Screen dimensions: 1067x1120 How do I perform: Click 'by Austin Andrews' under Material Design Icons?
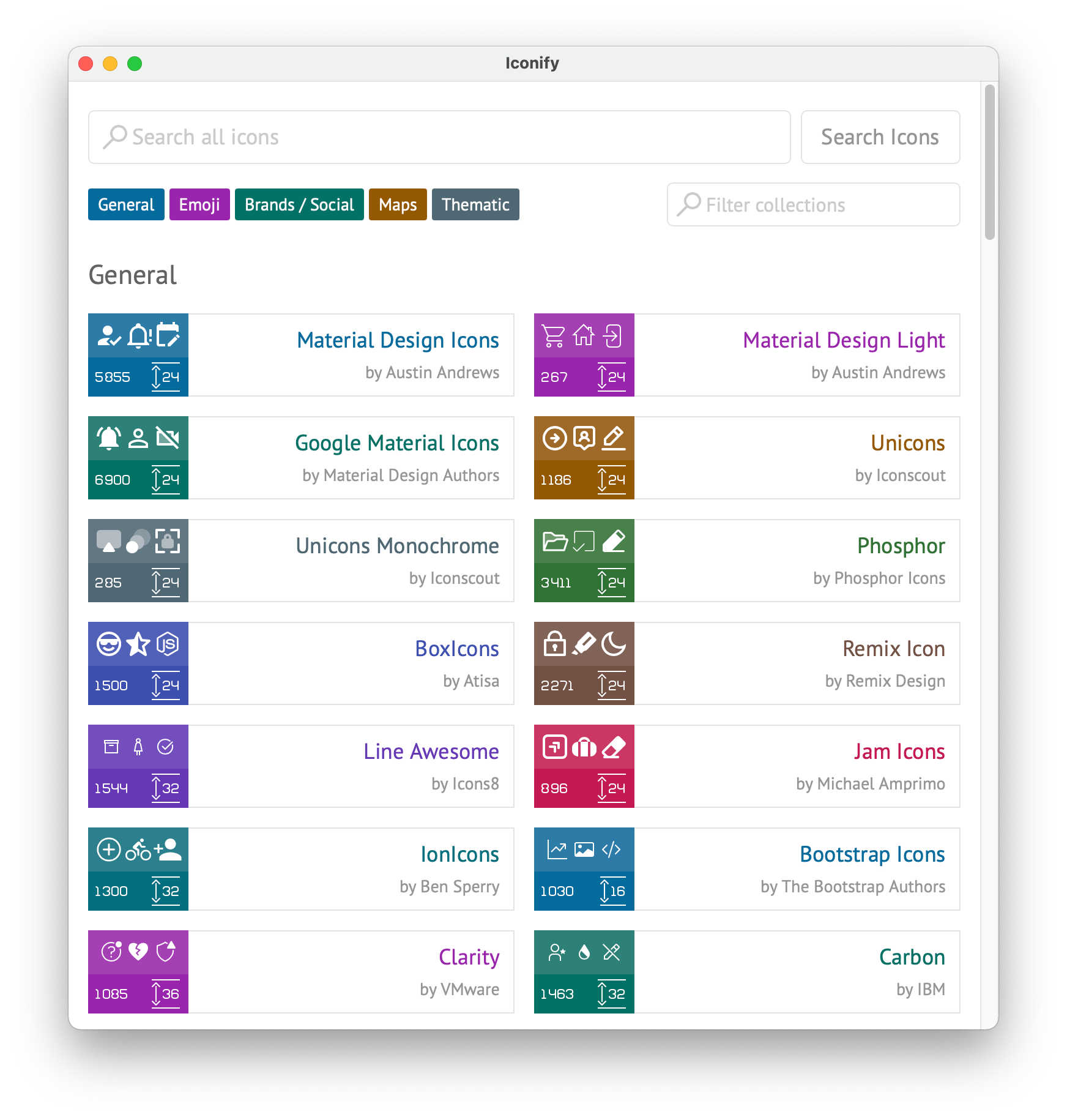click(x=432, y=373)
